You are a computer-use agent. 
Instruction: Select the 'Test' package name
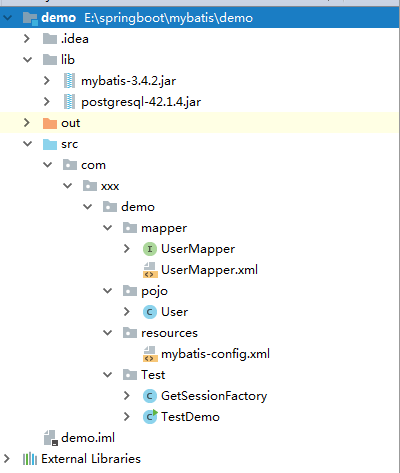[153, 375]
